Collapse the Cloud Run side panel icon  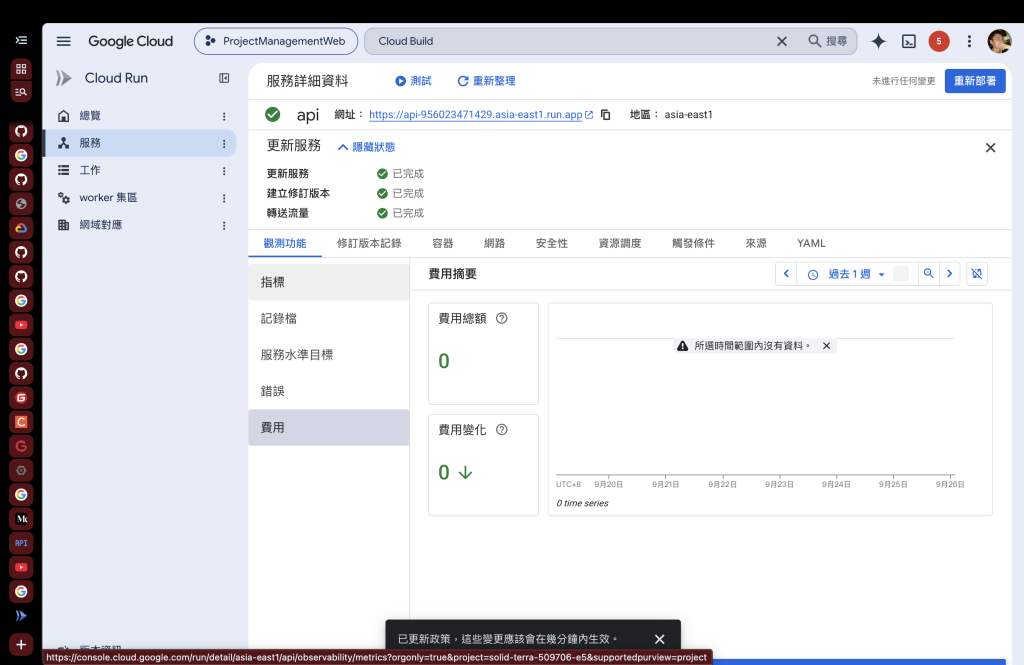point(224,78)
